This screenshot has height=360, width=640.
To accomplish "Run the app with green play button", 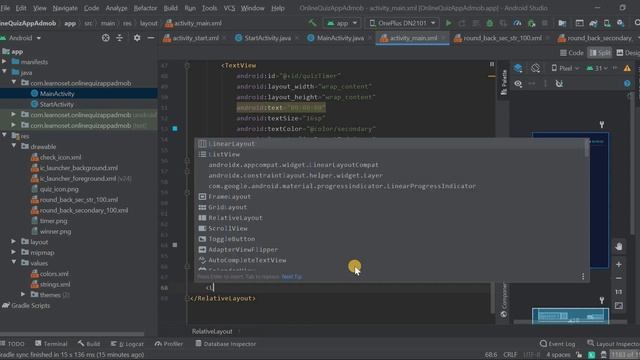I will point(449,23).
